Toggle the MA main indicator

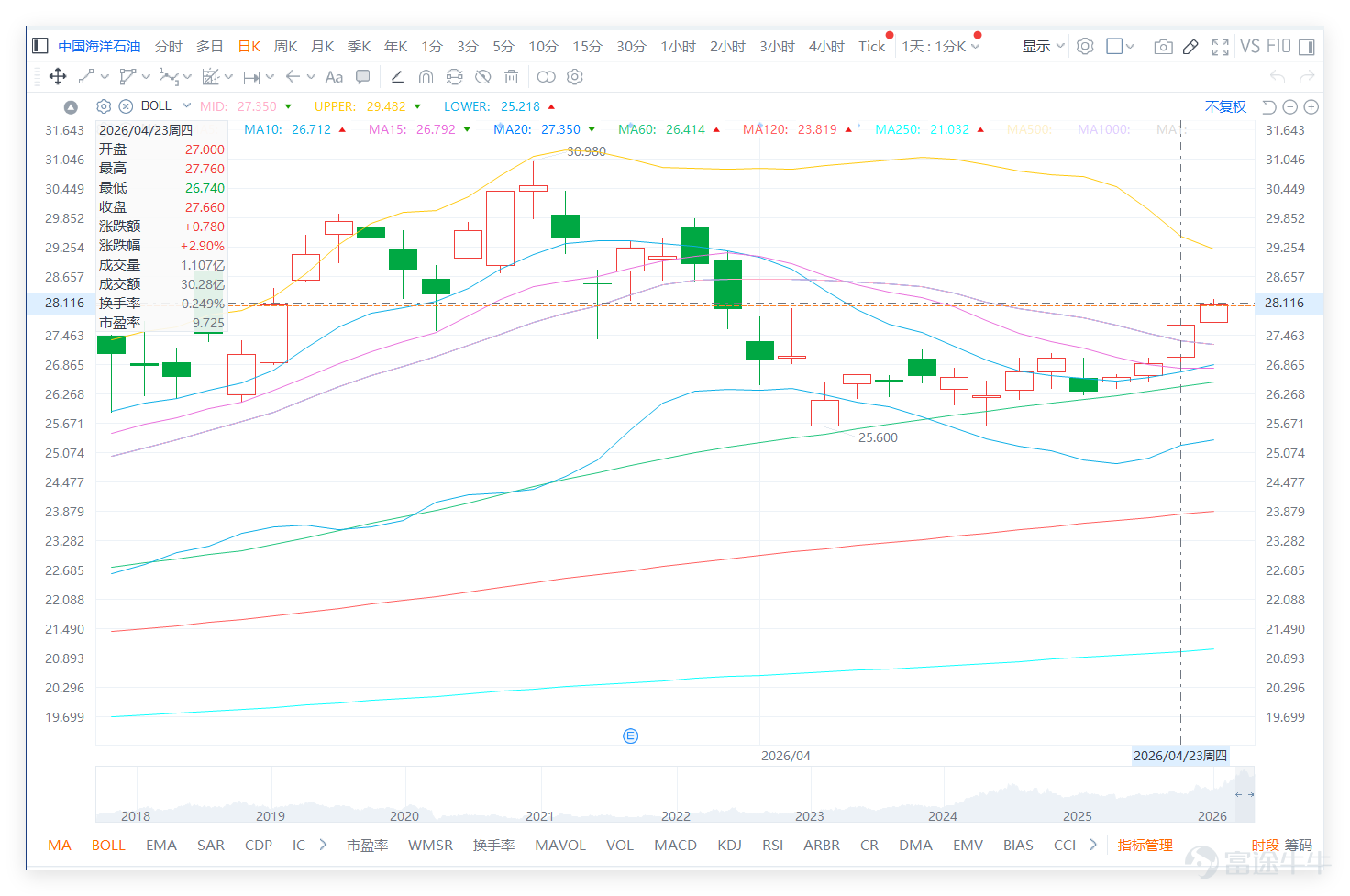60,845
